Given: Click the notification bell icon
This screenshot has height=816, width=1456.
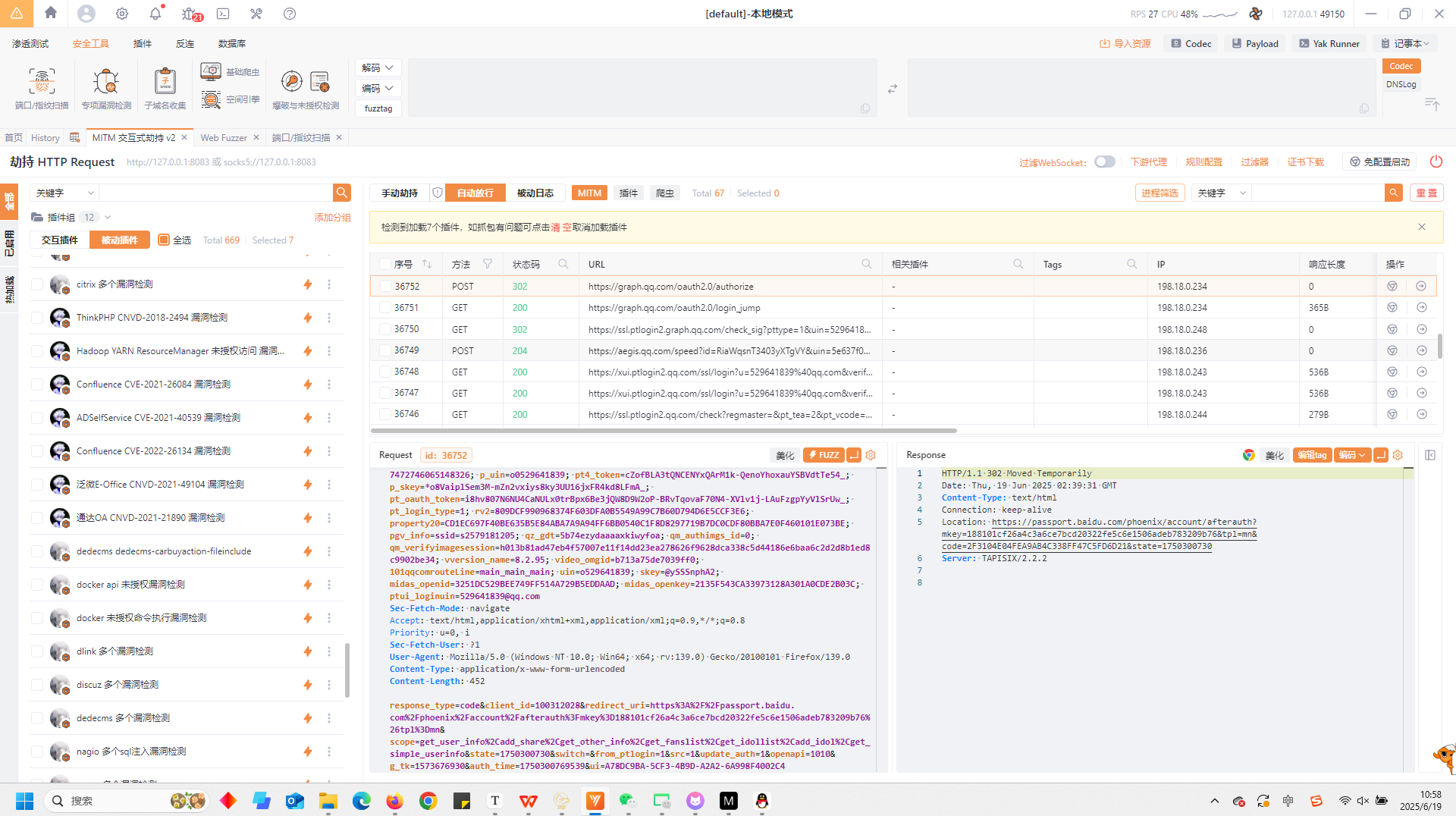Looking at the screenshot, I should click(x=155, y=14).
